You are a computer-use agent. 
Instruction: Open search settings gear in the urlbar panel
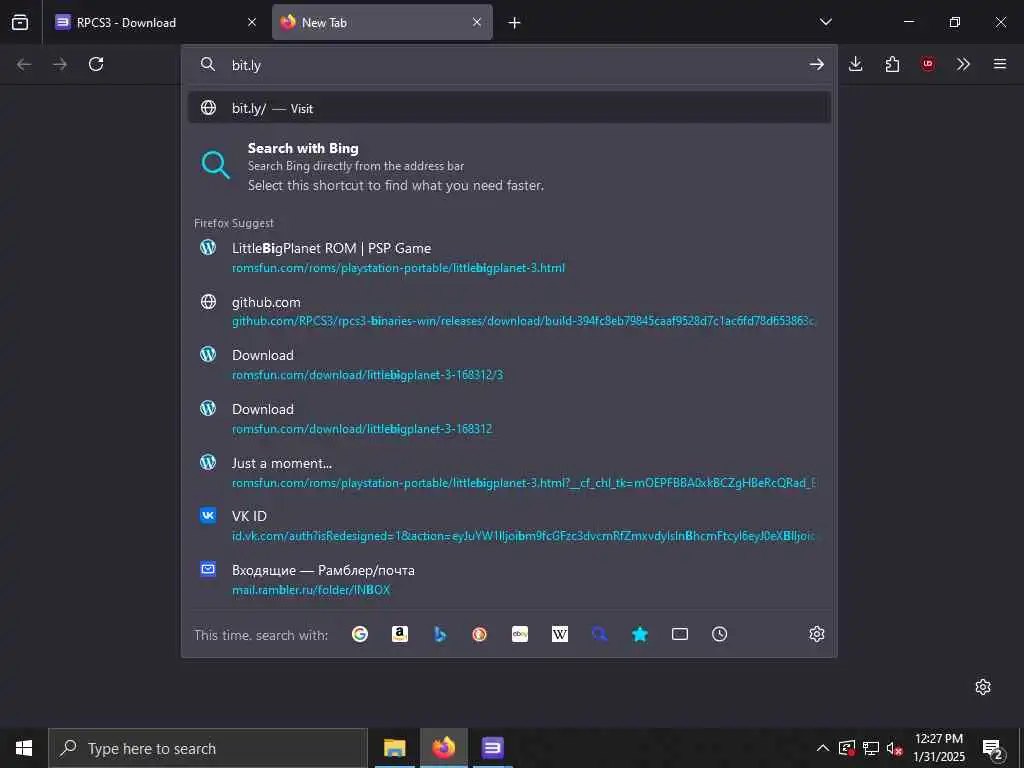click(816, 634)
